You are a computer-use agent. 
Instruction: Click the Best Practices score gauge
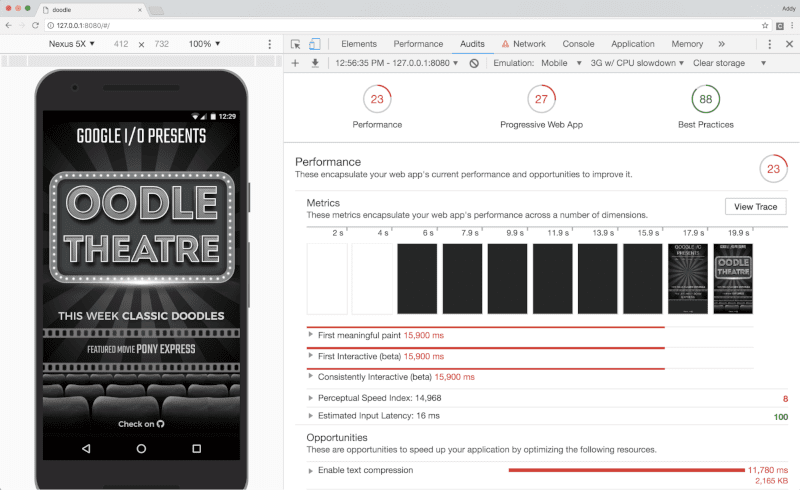point(706,100)
